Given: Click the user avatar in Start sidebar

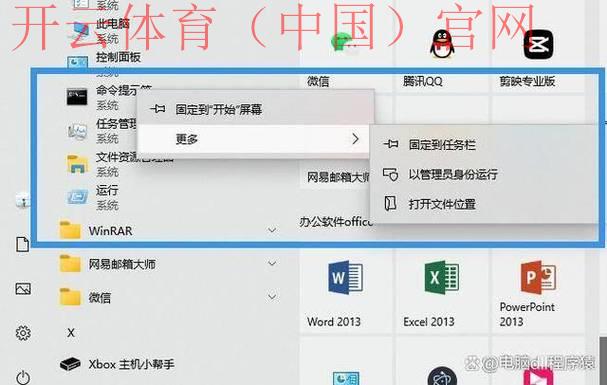Looking at the screenshot, I should tap(23, 200).
